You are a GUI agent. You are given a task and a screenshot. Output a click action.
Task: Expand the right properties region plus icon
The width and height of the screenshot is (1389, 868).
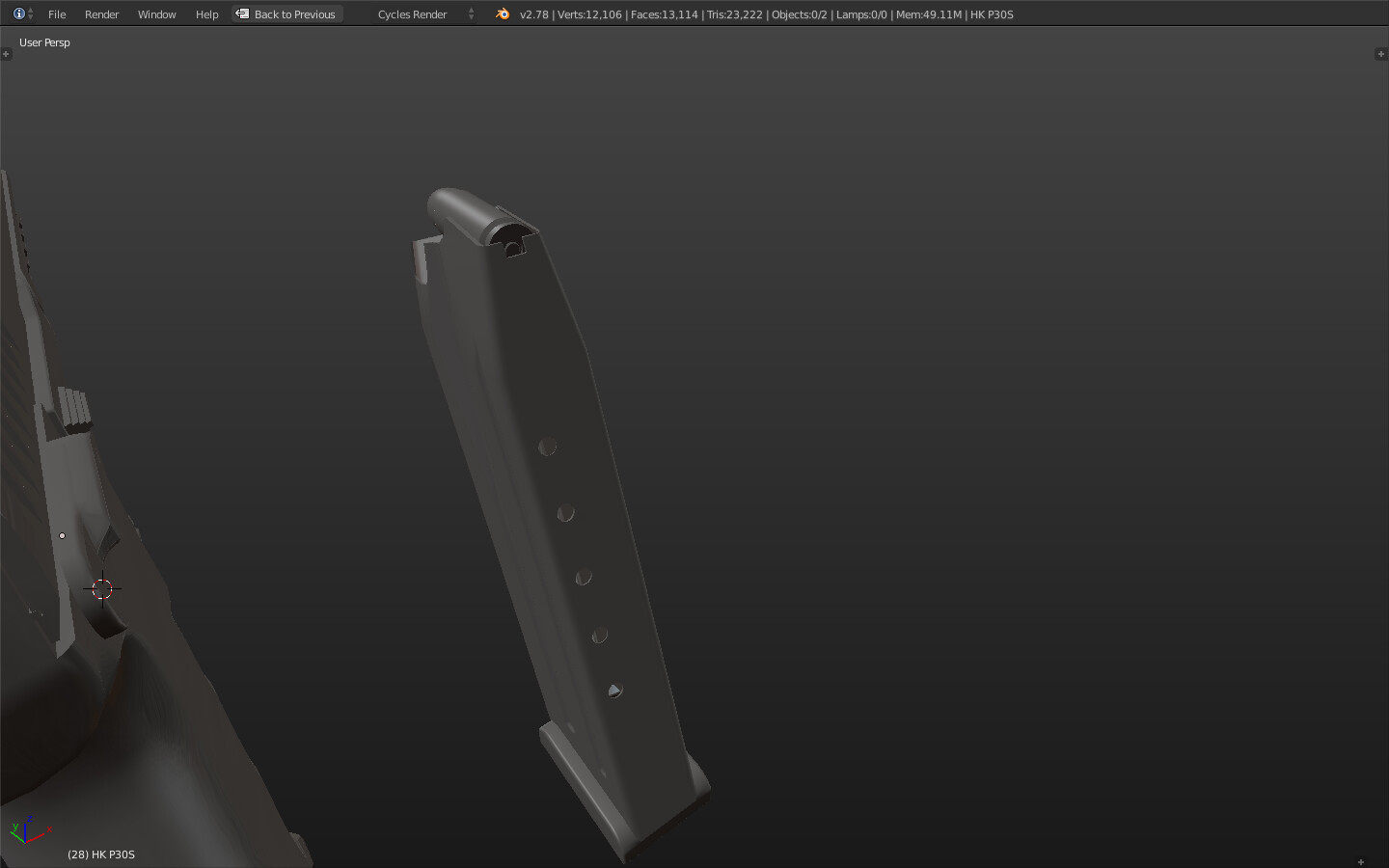pyautogui.click(x=1380, y=54)
